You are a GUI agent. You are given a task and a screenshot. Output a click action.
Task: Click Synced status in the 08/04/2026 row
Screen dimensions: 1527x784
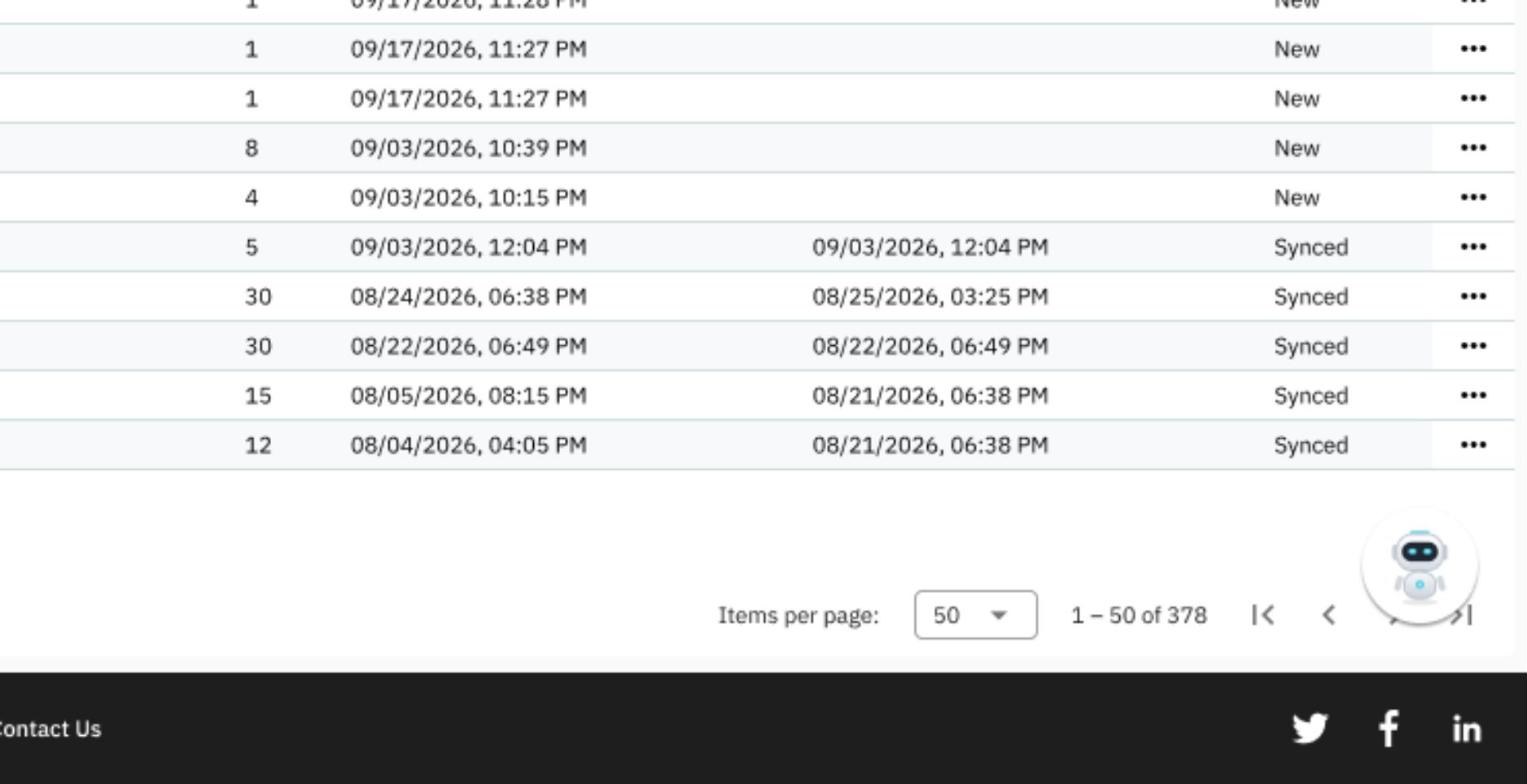(x=1310, y=445)
